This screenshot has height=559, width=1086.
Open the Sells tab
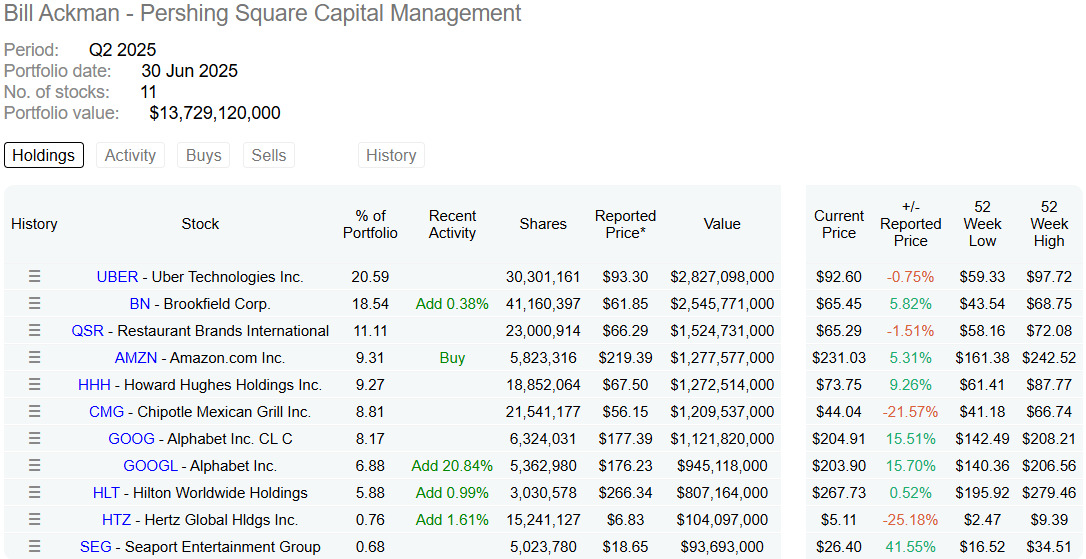pyautogui.click(x=269, y=155)
